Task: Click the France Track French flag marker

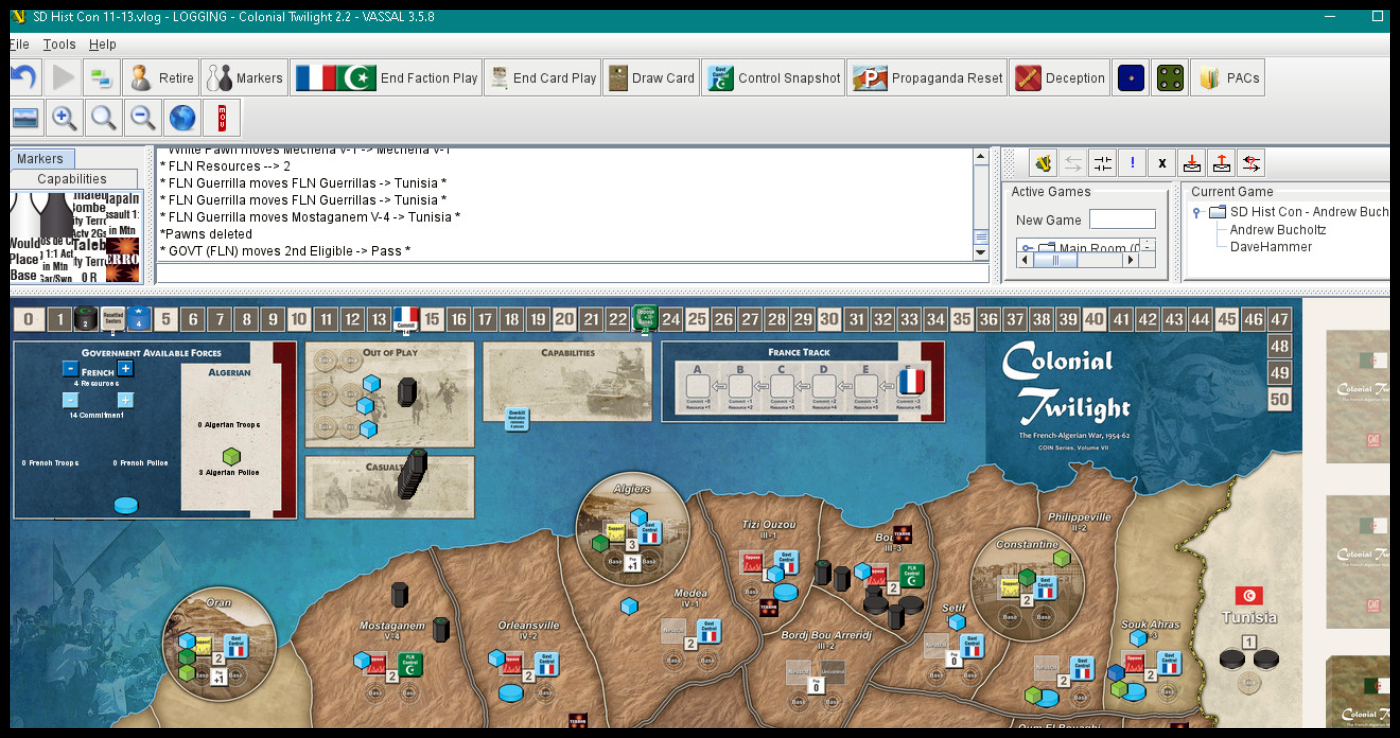Action: click(x=911, y=382)
